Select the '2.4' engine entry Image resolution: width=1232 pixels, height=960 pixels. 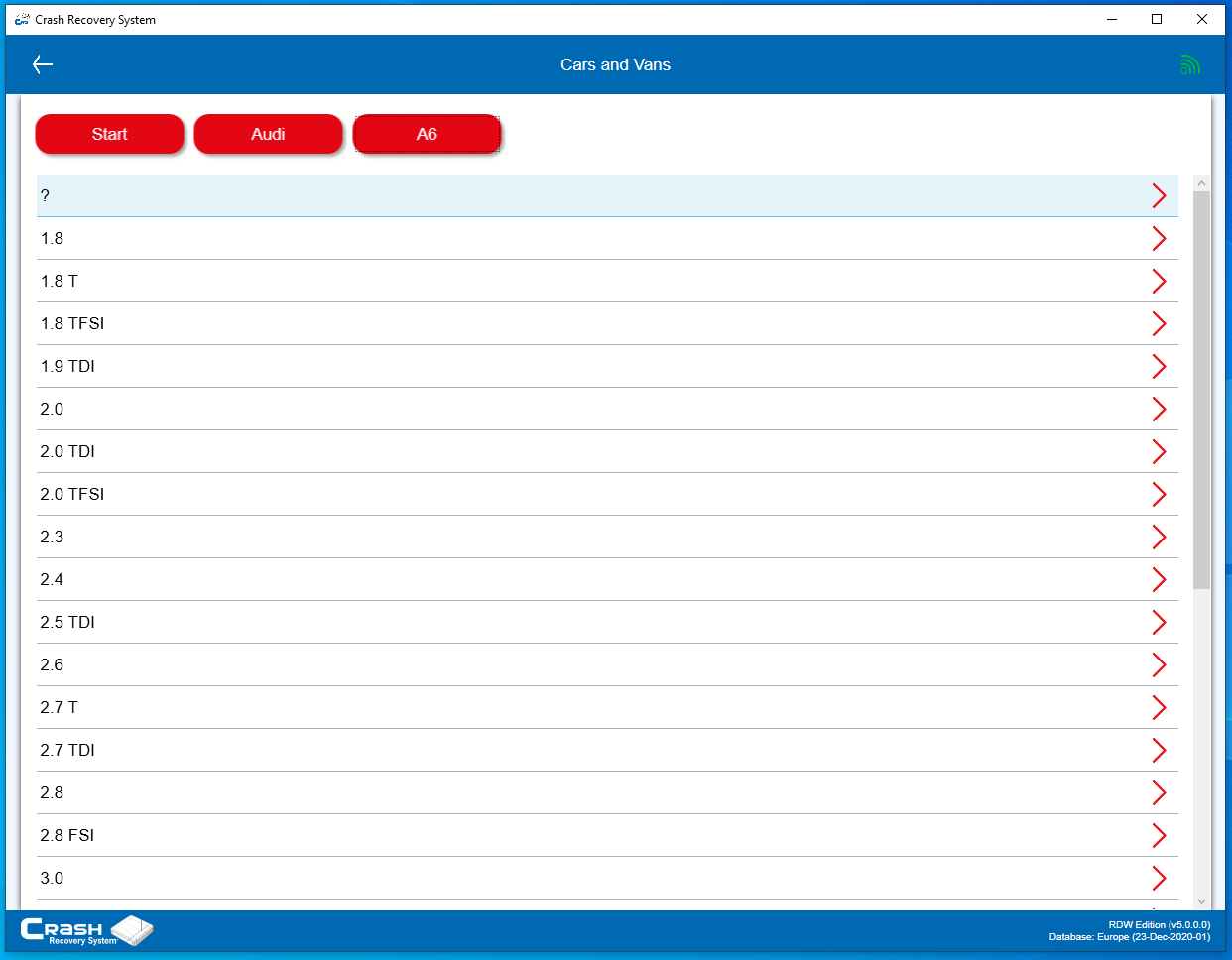click(x=607, y=579)
